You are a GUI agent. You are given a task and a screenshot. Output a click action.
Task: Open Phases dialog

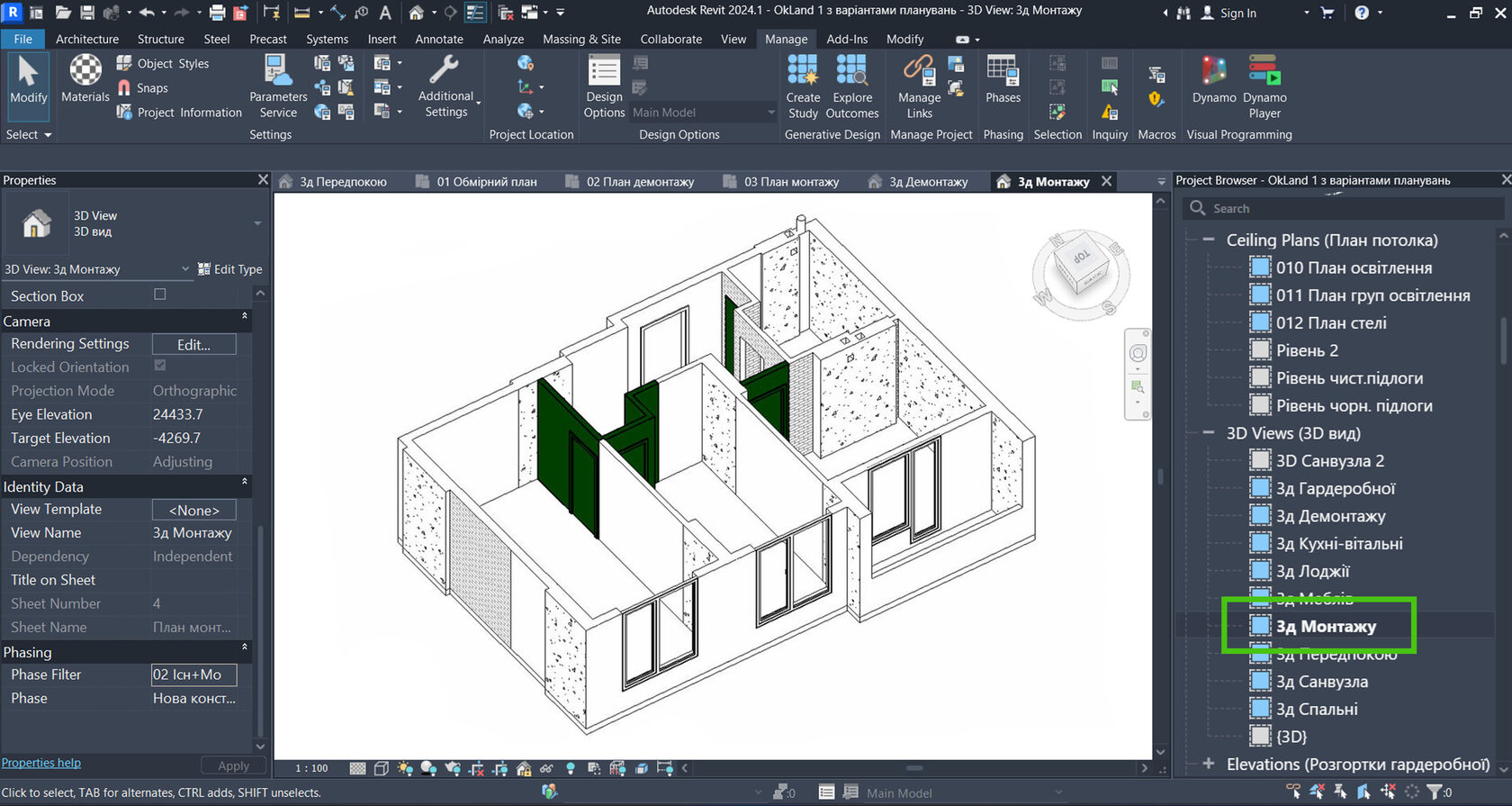point(1003,79)
